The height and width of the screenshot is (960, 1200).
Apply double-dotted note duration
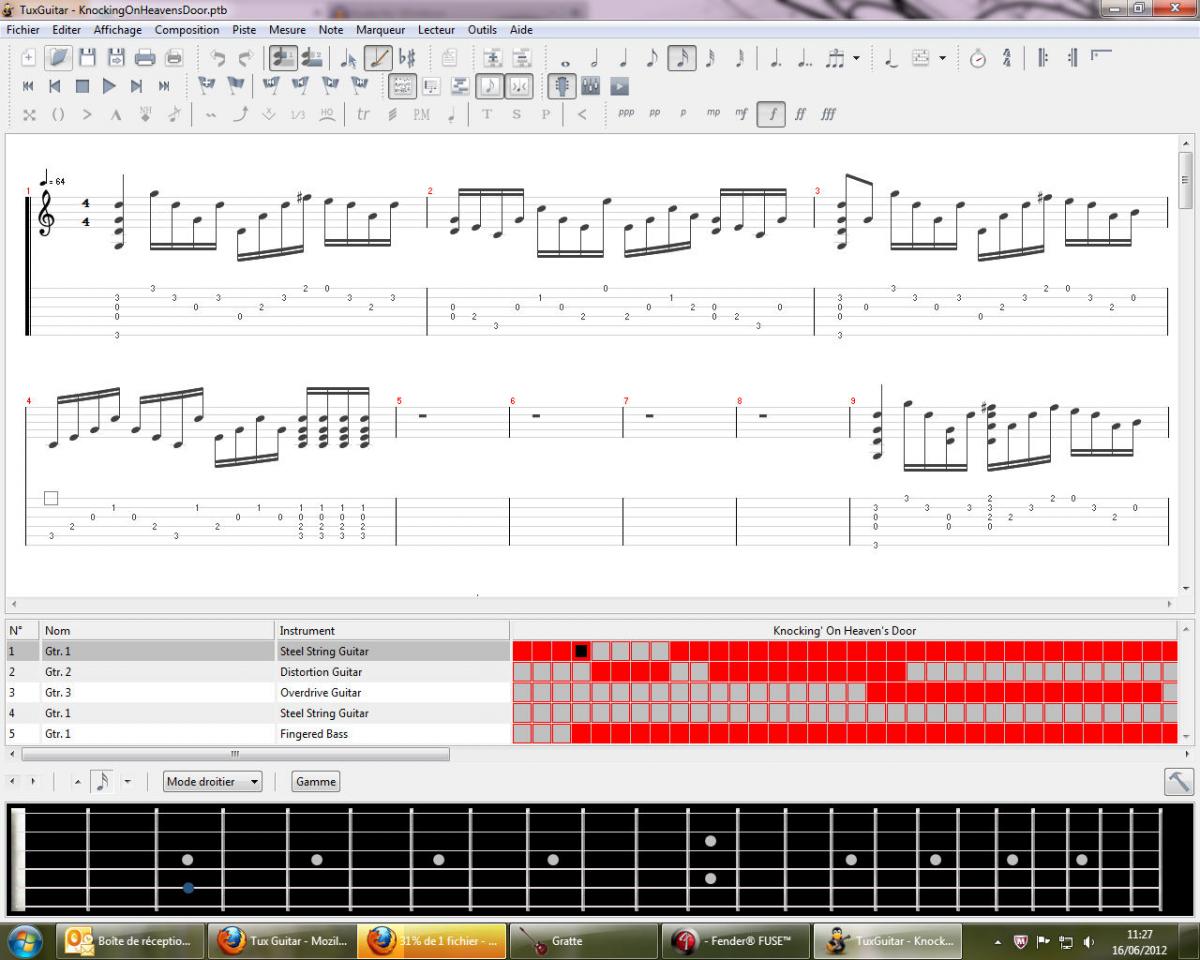[x=804, y=58]
